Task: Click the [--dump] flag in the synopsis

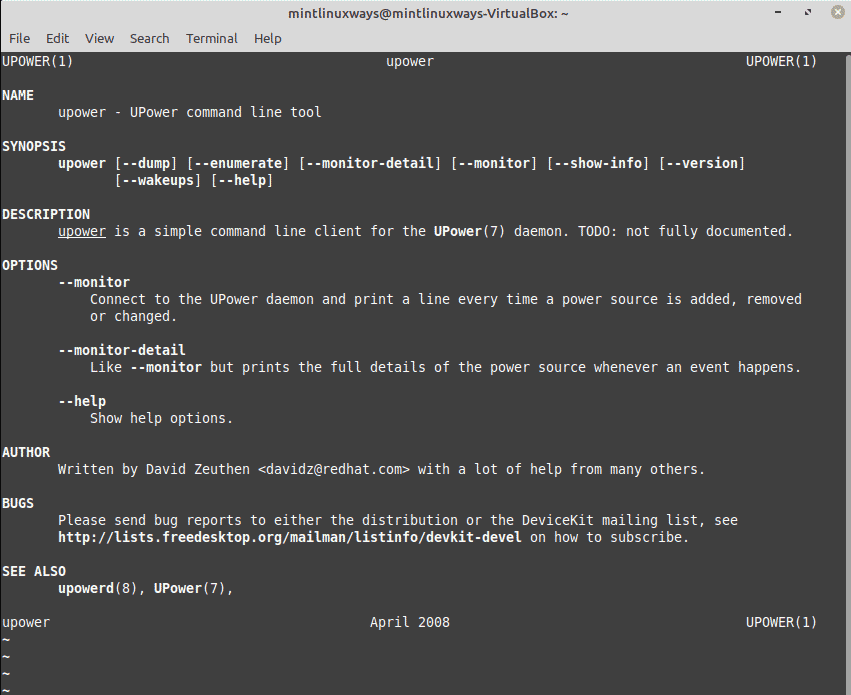Action: pyautogui.click(x=146, y=163)
